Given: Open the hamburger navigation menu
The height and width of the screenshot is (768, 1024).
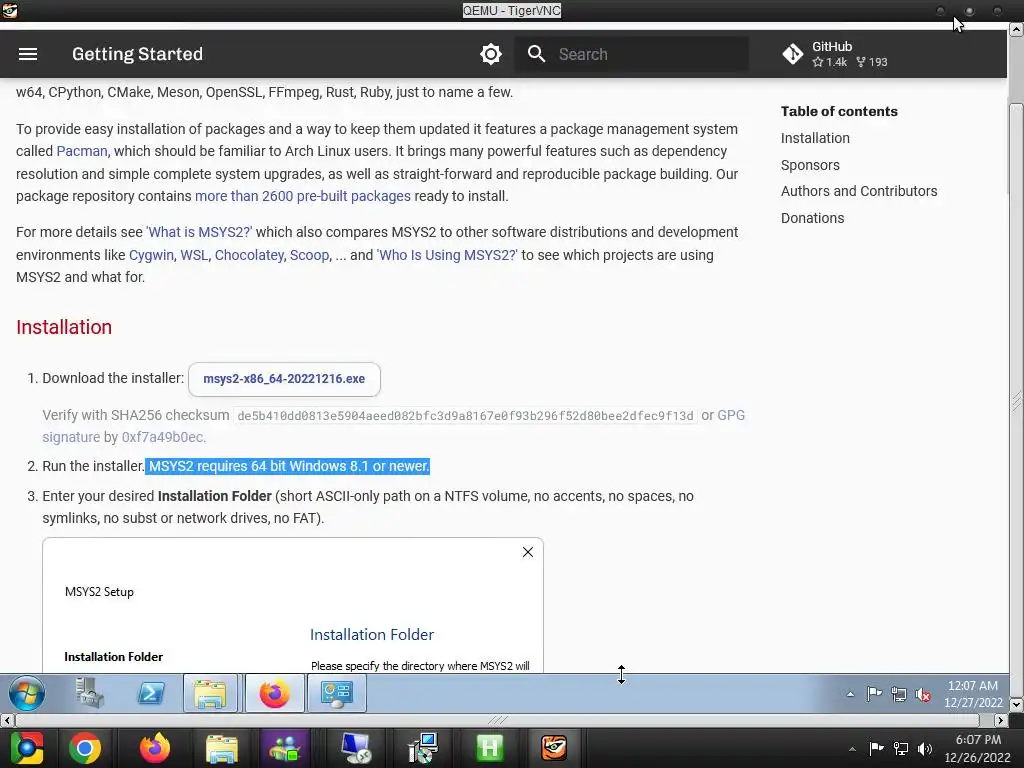Looking at the screenshot, I should pos(27,54).
